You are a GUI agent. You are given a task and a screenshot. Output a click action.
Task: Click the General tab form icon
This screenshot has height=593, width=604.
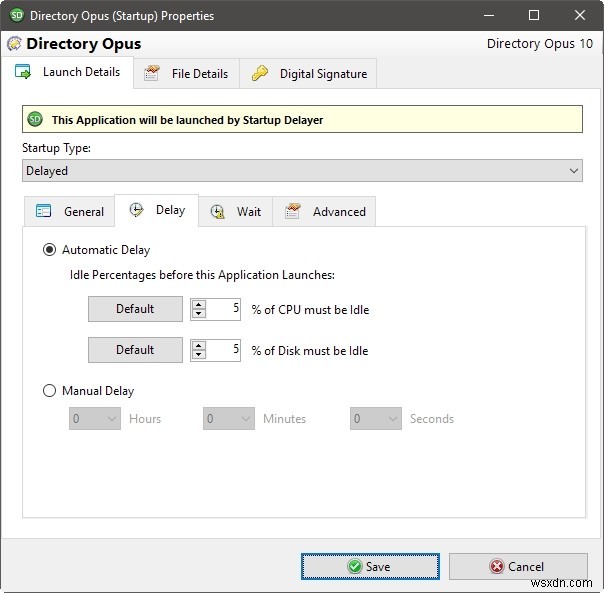pos(43,211)
